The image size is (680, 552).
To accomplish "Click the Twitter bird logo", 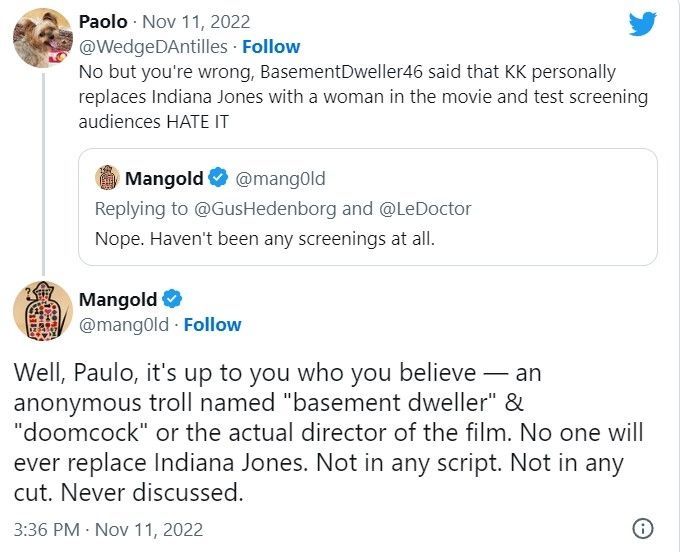I will [643, 25].
